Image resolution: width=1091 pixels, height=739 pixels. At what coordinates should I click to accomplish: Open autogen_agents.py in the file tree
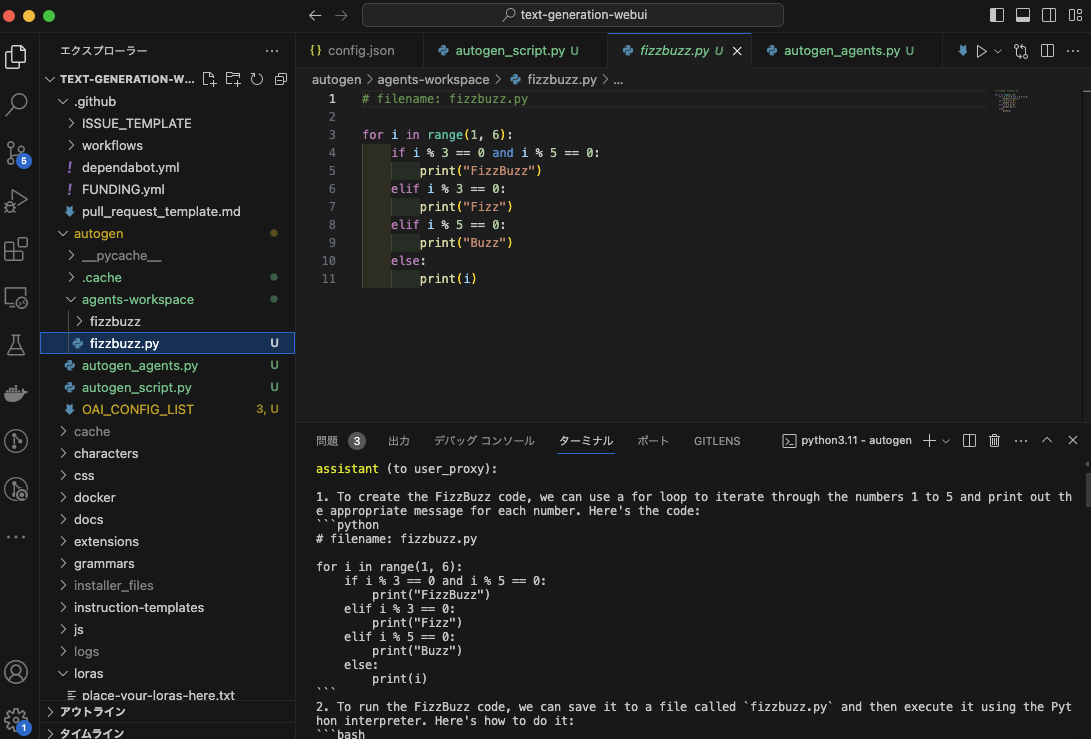click(x=168, y=365)
